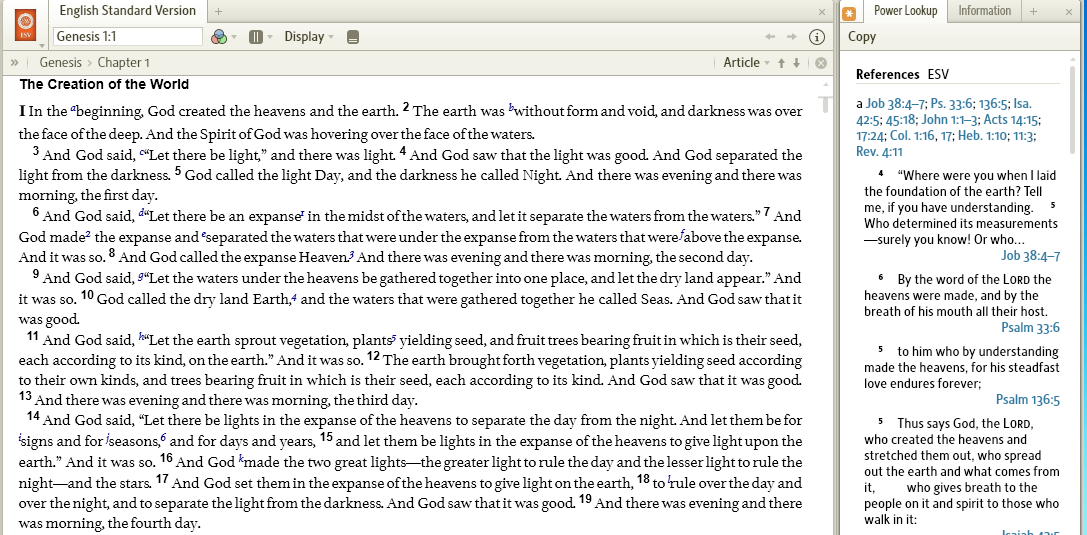Click cross-reference marker b before 'without form'
The height and width of the screenshot is (535, 1087).
512,108
